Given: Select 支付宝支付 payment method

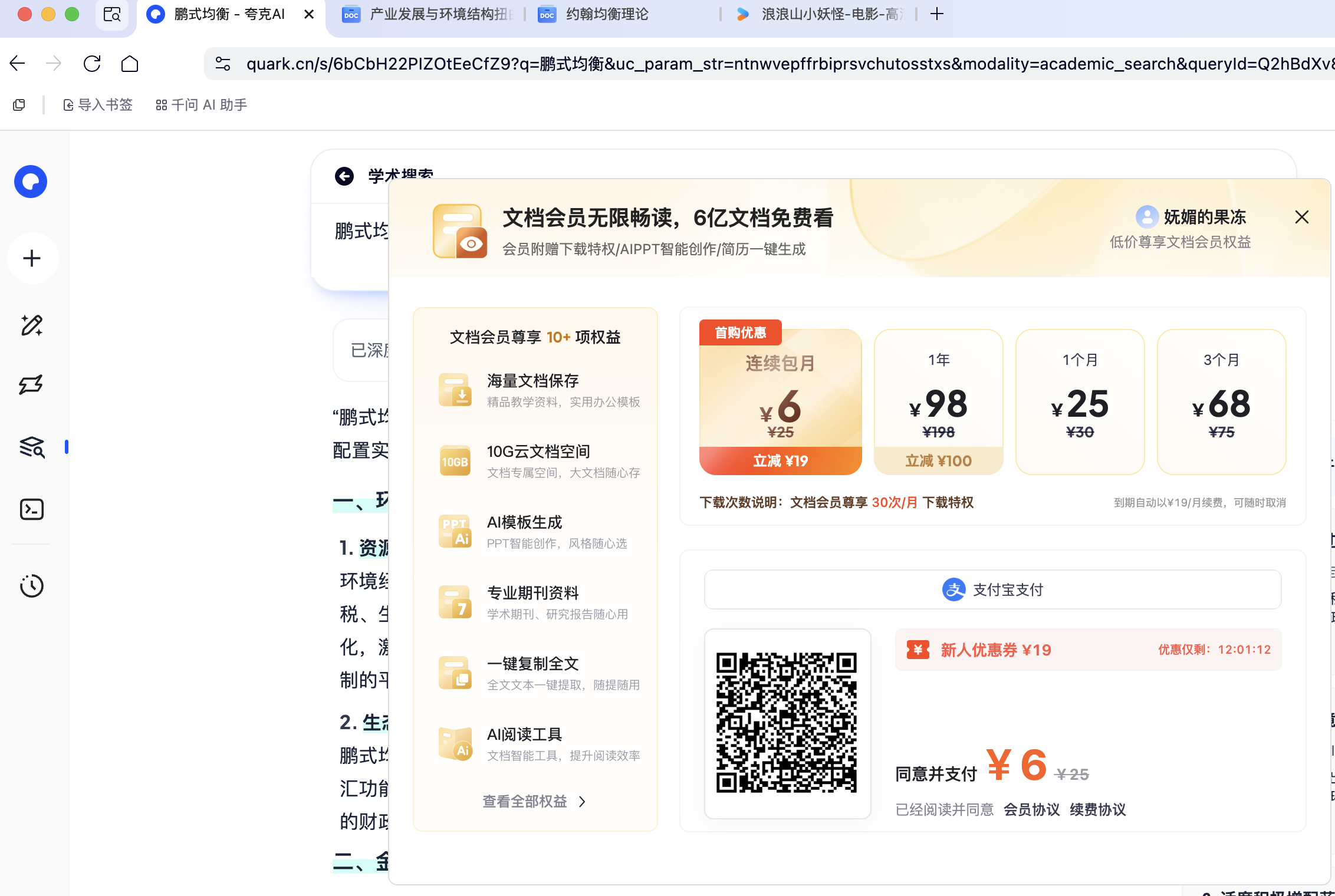Looking at the screenshot, I should click(992, 589).
